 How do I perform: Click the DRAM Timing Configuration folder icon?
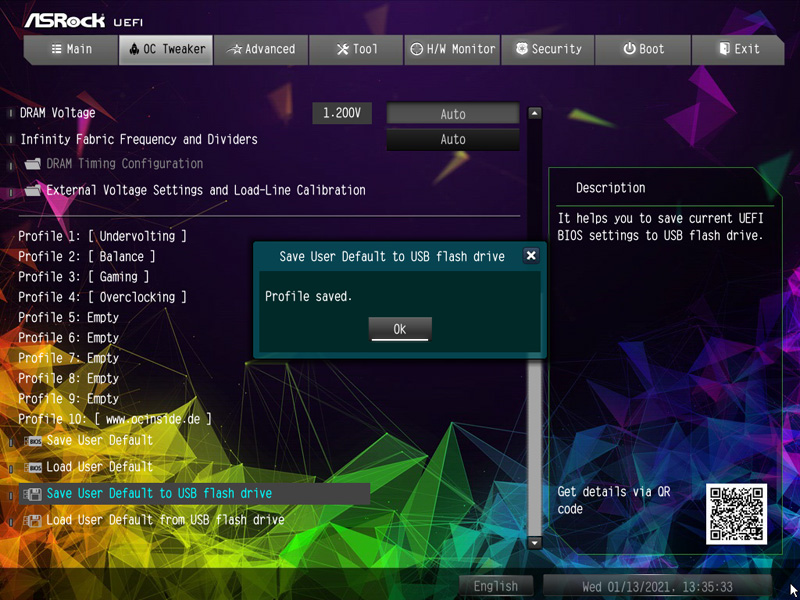33,164
